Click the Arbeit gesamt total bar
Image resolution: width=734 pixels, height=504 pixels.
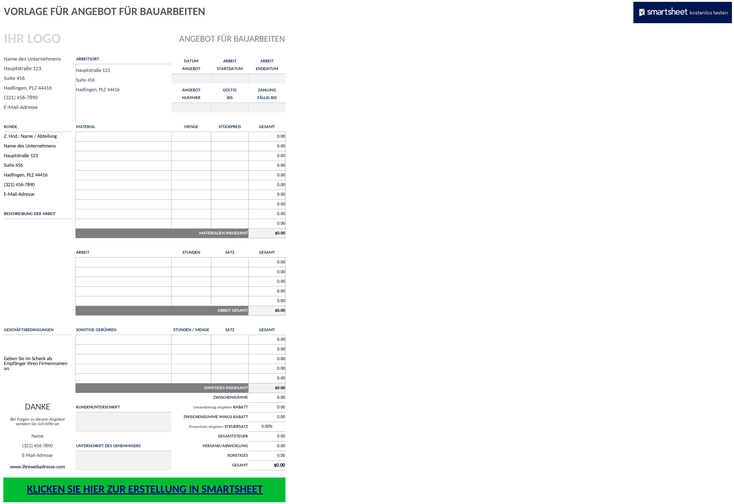[x=162, y=310]
